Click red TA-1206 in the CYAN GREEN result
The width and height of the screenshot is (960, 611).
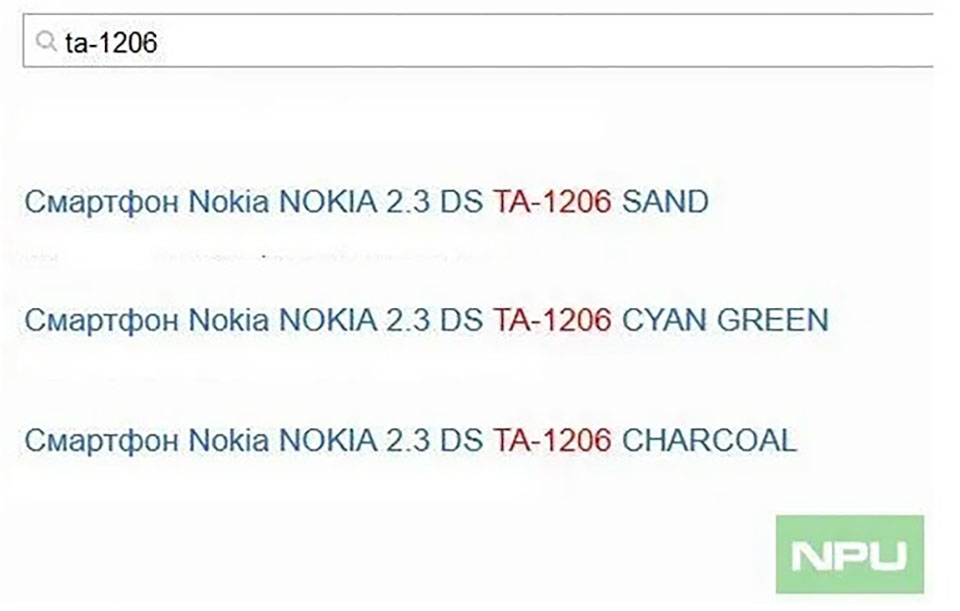point(552,320)
